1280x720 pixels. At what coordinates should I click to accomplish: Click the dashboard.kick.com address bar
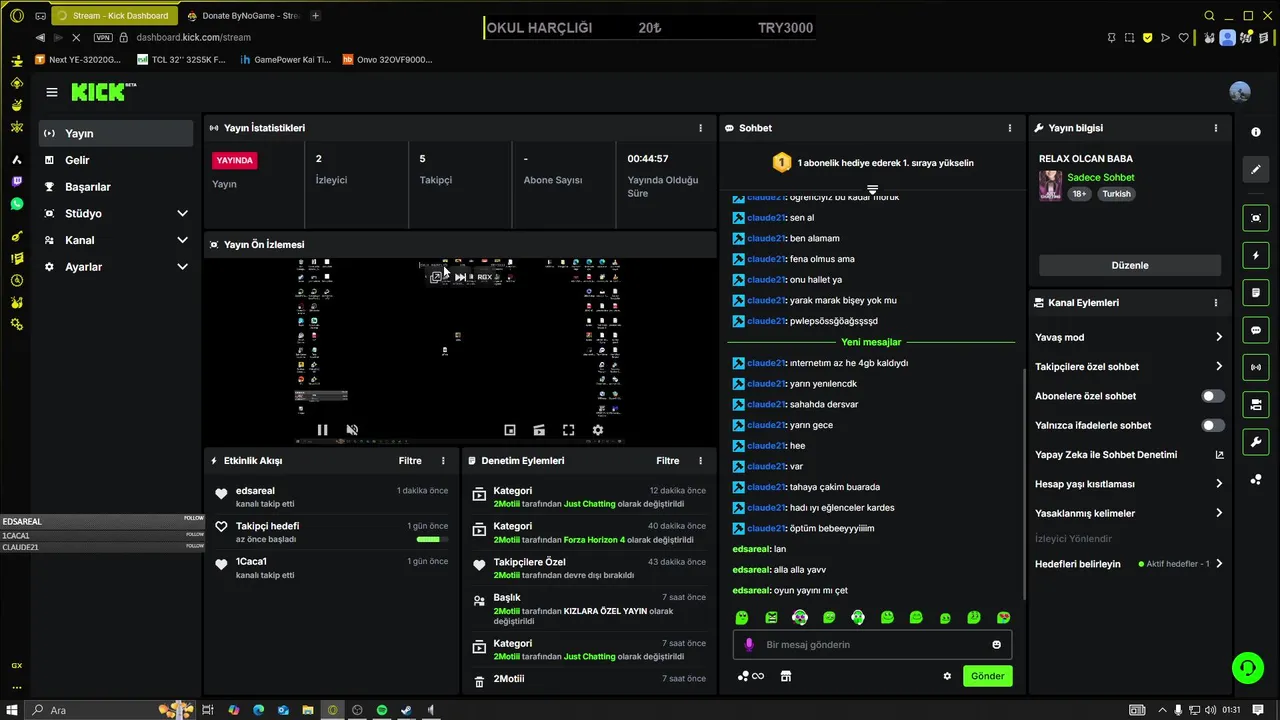tap(193, 37)
